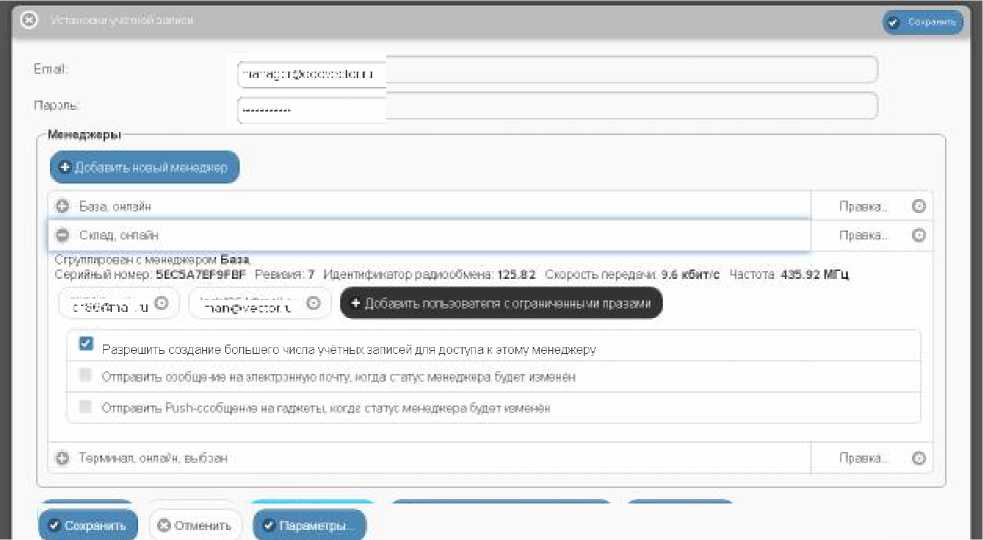Expand the База, онлайн manager row
The height and width of the screenshot is (540, 983).
coord(62,206)
